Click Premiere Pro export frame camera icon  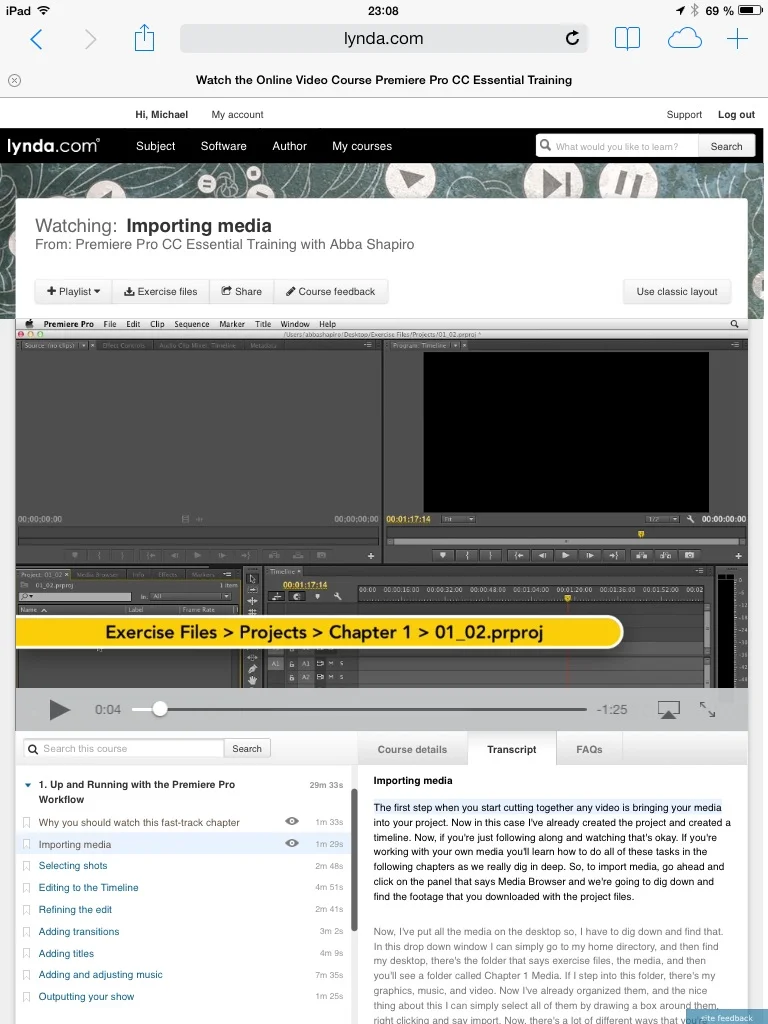689,555
